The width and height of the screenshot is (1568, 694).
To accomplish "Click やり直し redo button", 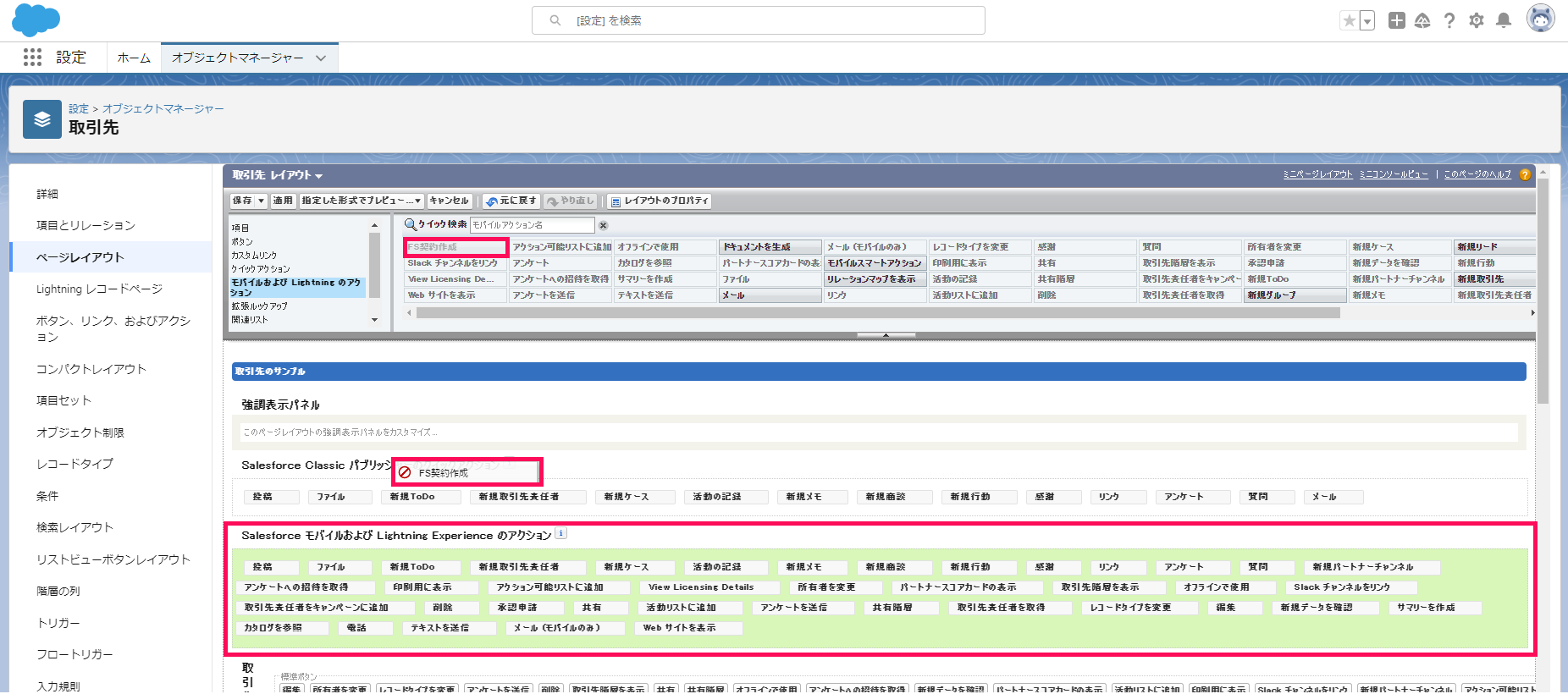I will 571,201.
